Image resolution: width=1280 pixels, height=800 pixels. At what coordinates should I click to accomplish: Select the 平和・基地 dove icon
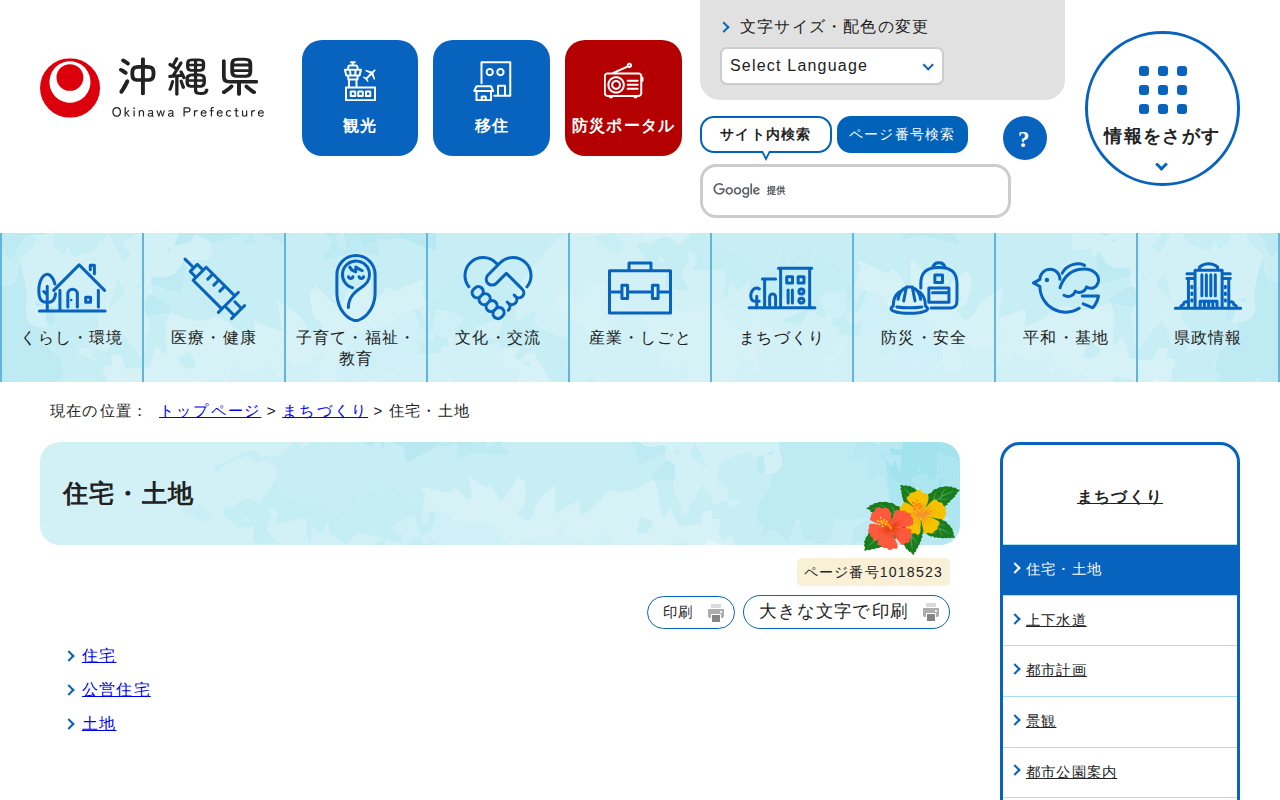1066,288
